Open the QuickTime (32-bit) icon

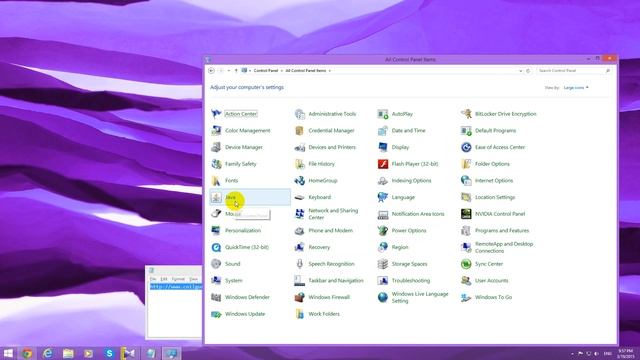(216, 247)
